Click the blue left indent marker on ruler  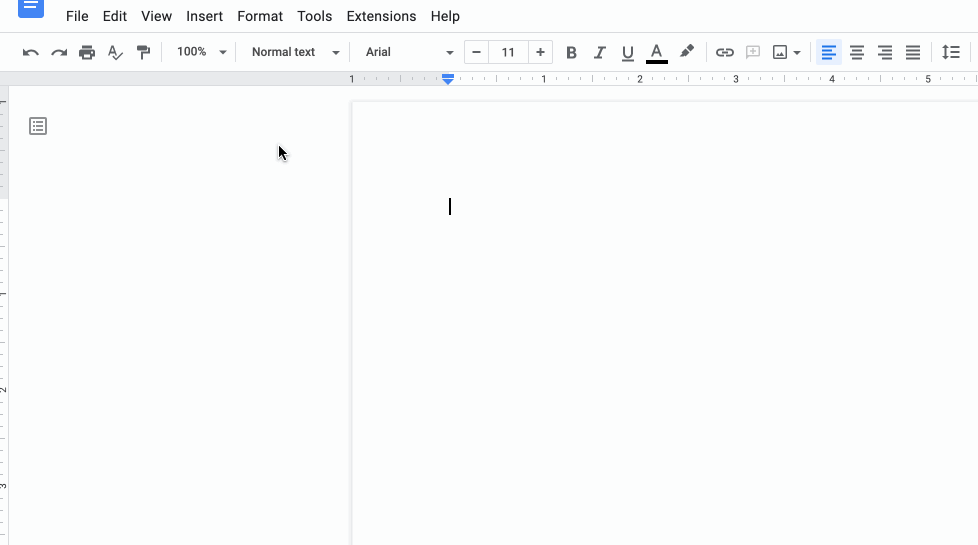(x=448, y=79)
